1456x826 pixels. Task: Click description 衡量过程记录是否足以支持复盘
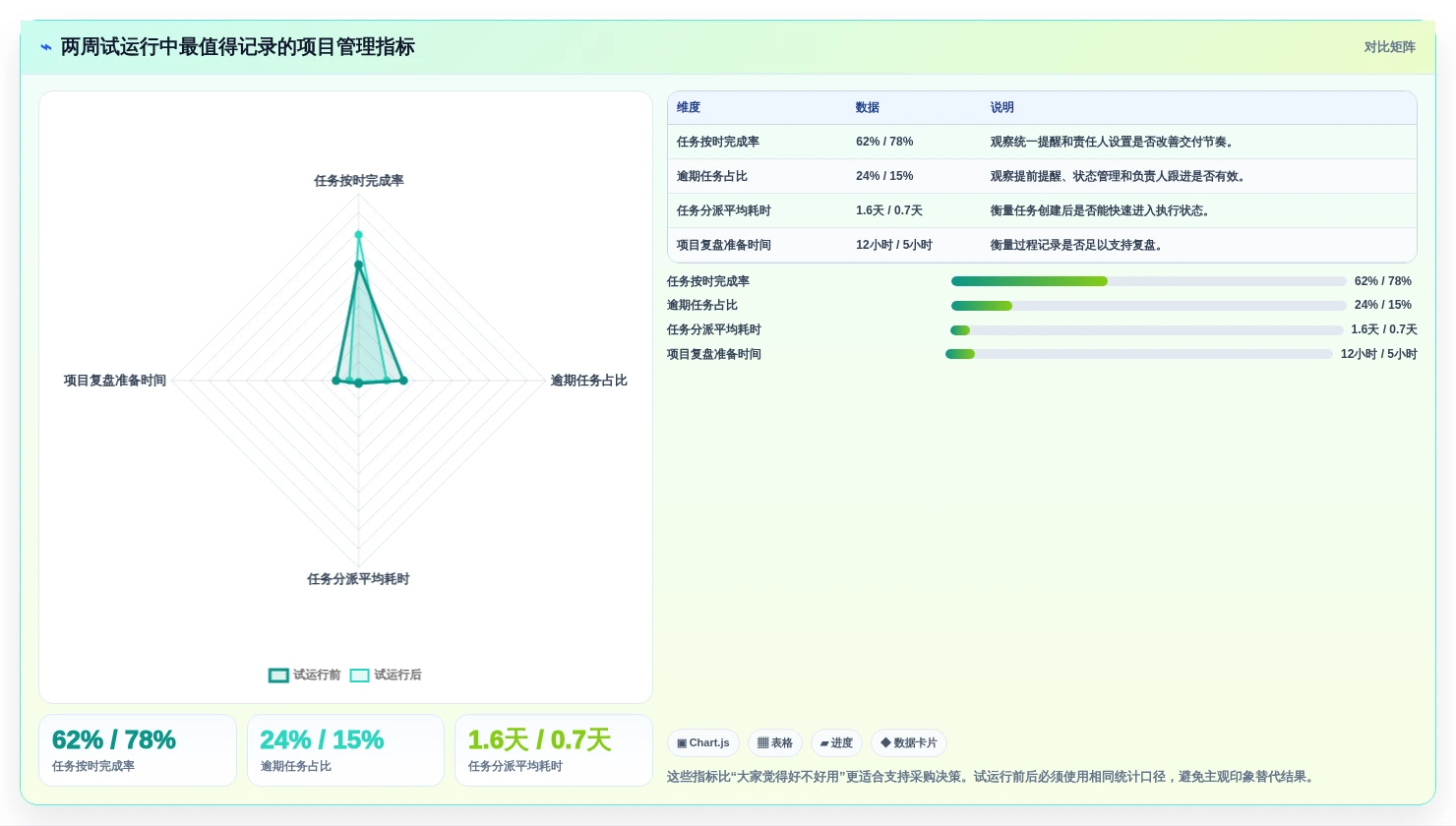[1078, 246]
